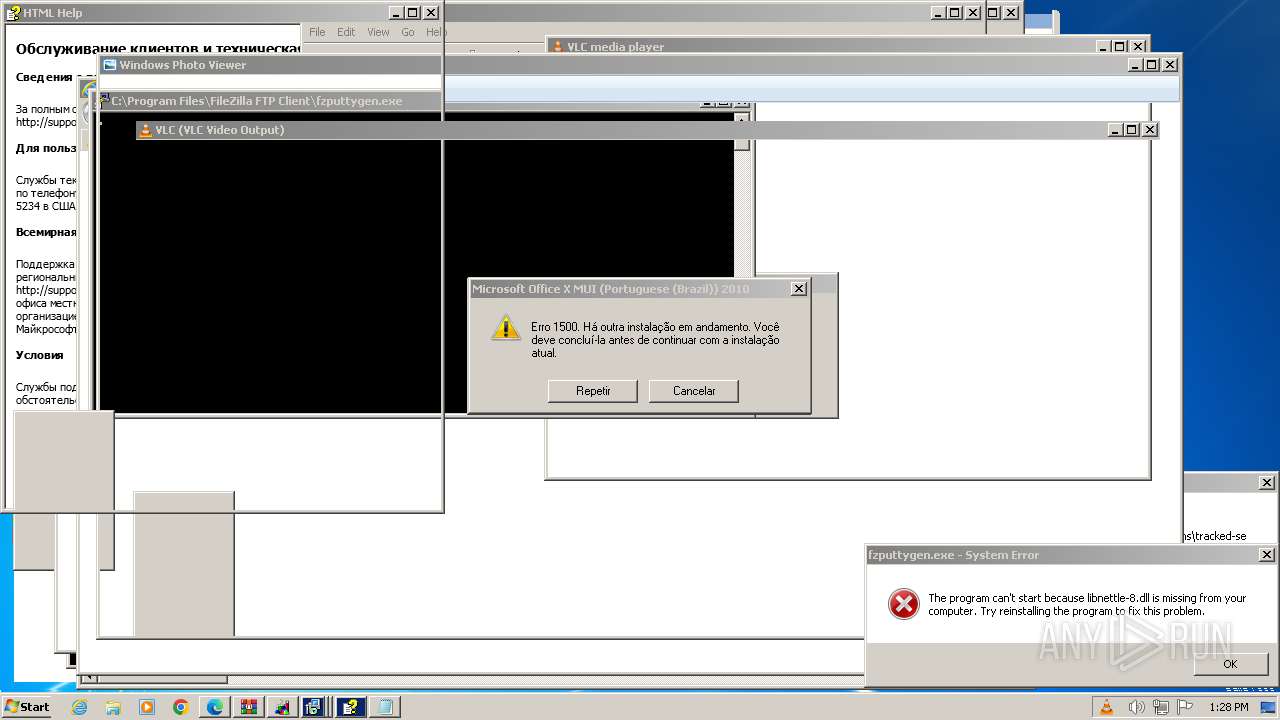Close the Microsoft Office X MUI error dialog
1280x720 pixels.
pyautogui.click(x=798, y=289)
